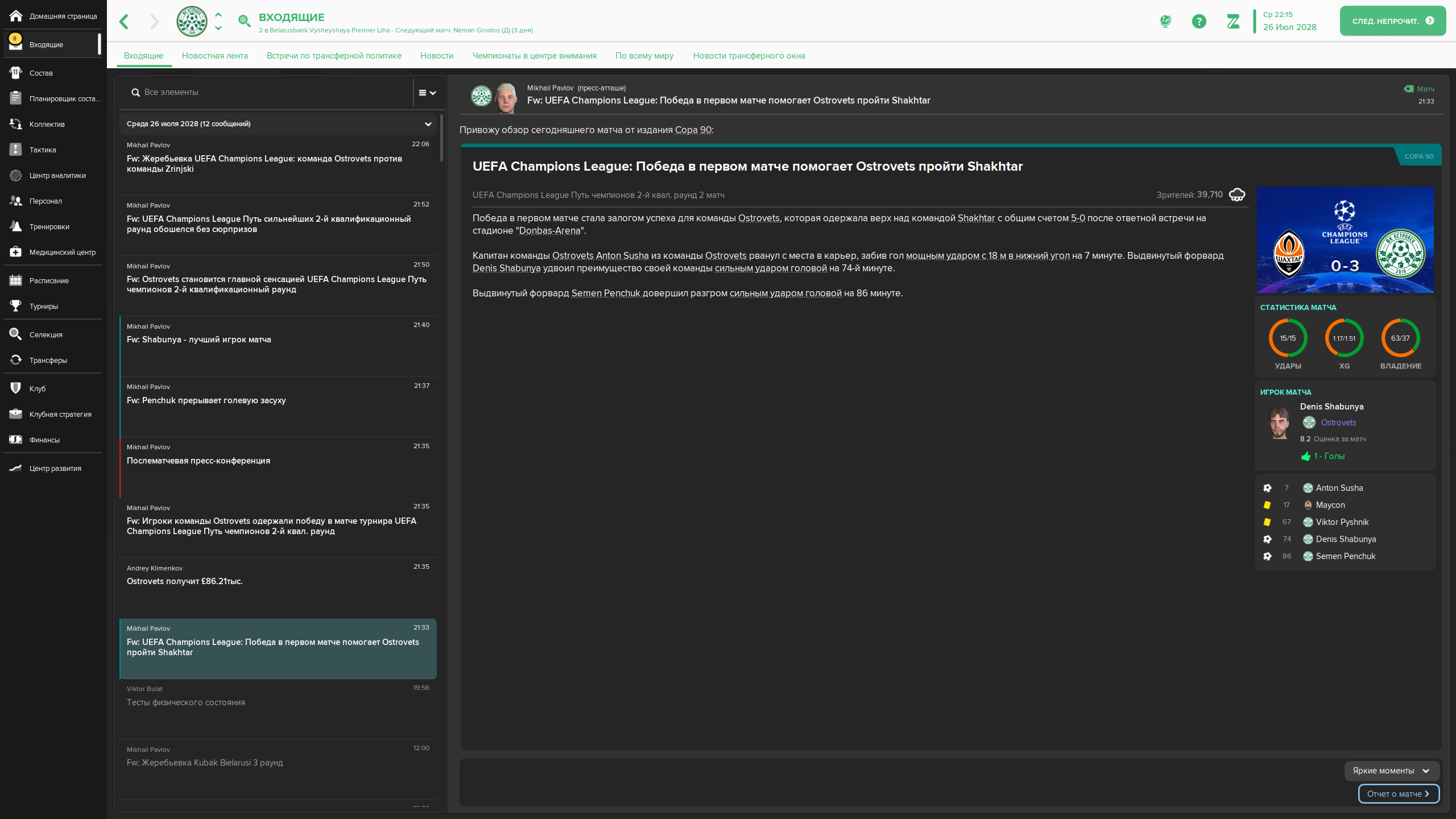
Task: Open the Dynamics (Коллектив) icon
Action: [x=16, y=124]
